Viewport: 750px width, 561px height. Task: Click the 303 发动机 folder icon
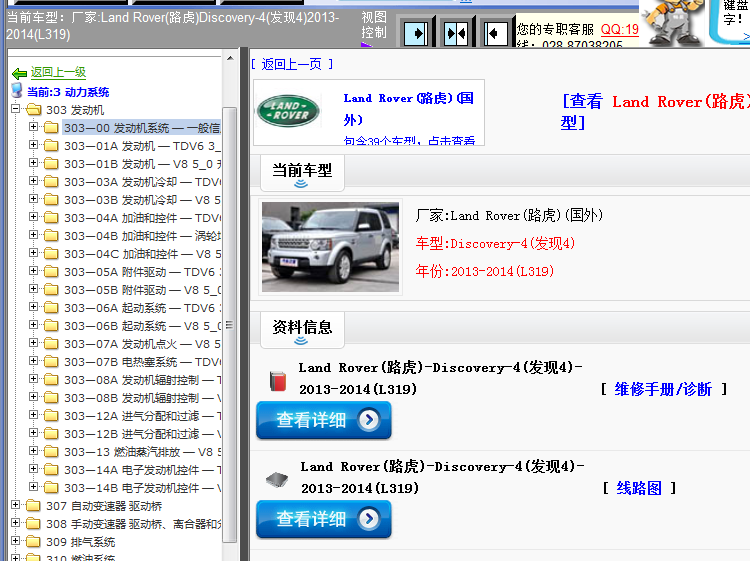tap(34, 110)
